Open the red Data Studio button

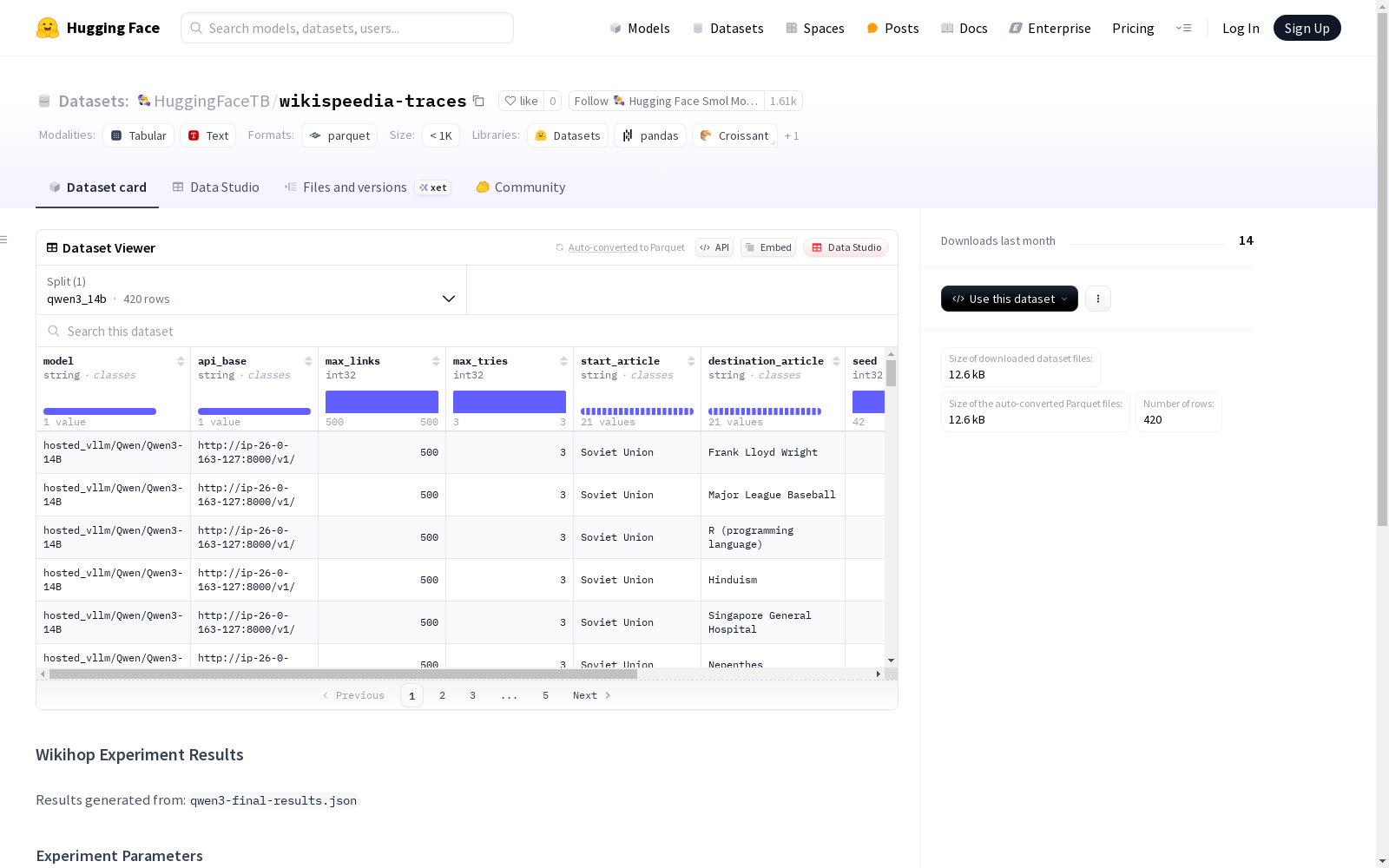coord(846,247)
